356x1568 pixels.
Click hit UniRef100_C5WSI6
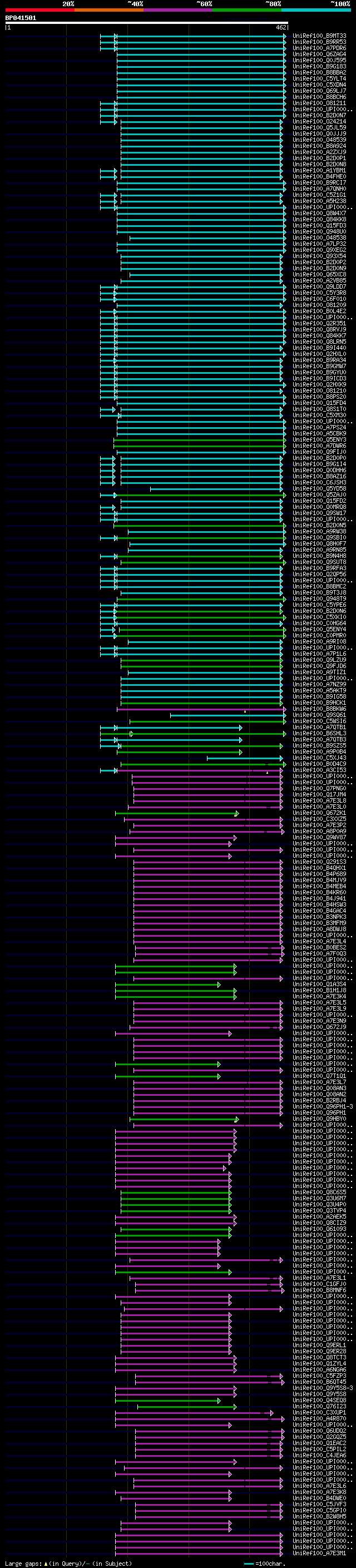pyautogui.click(x=319, y=721)
